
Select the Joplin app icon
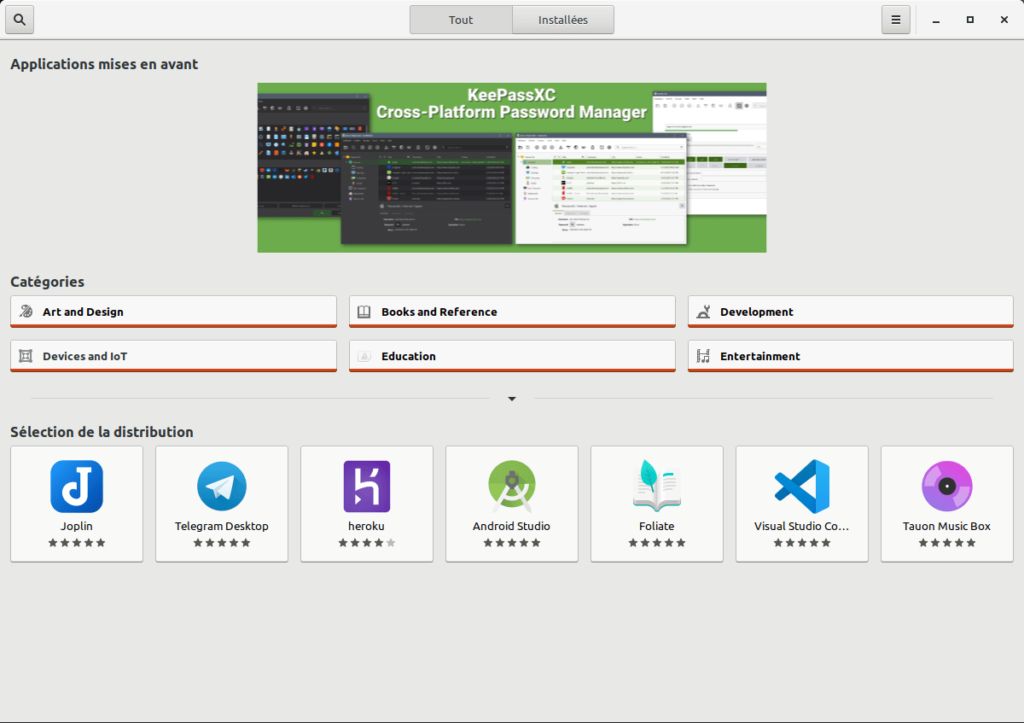click(x=76, y=487)
